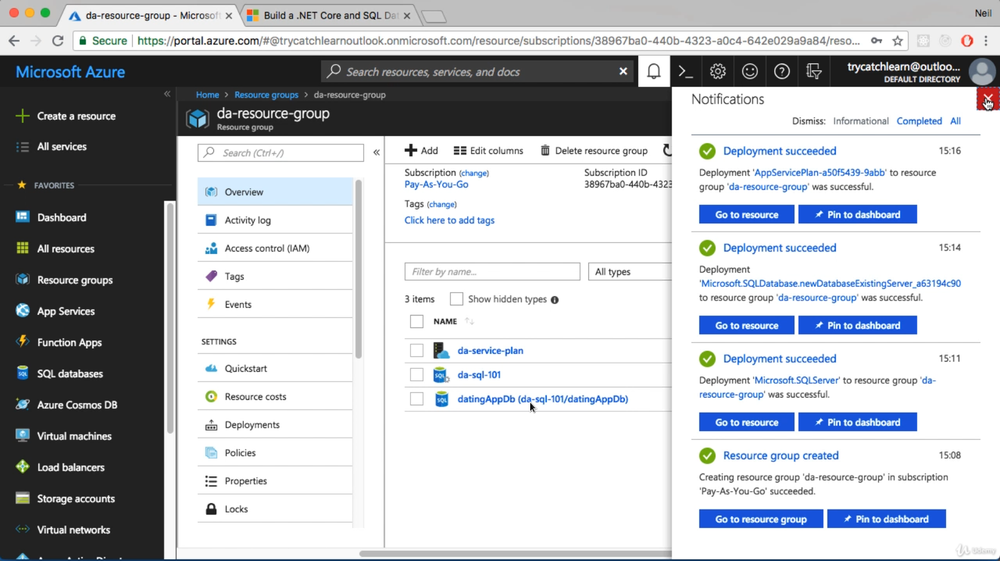Click the feedback smiley icon
This screenshot has width=1000, height=561.
coord(750,72)
